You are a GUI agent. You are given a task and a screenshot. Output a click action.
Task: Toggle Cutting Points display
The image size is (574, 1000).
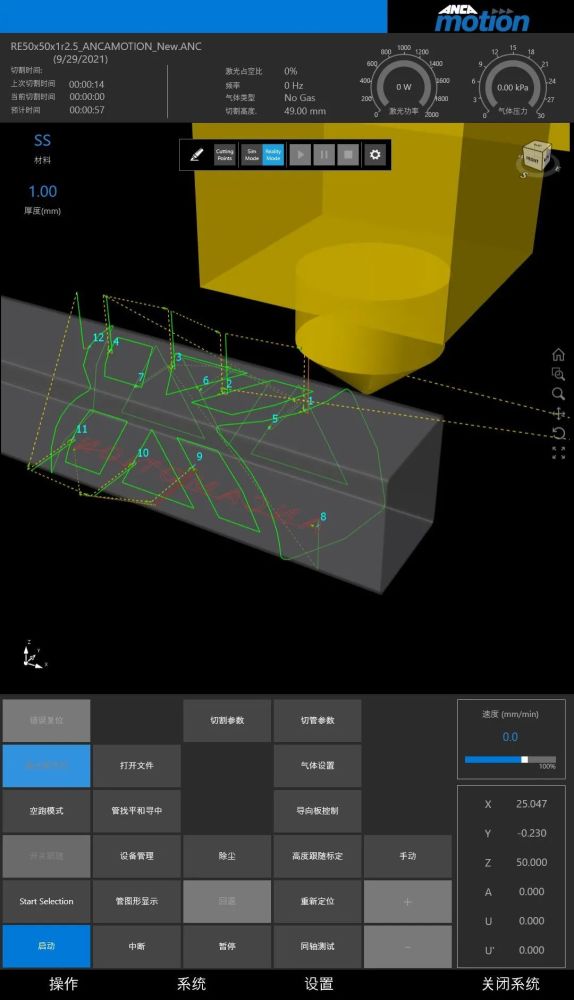pyautogui.click(x=224, y=155)
